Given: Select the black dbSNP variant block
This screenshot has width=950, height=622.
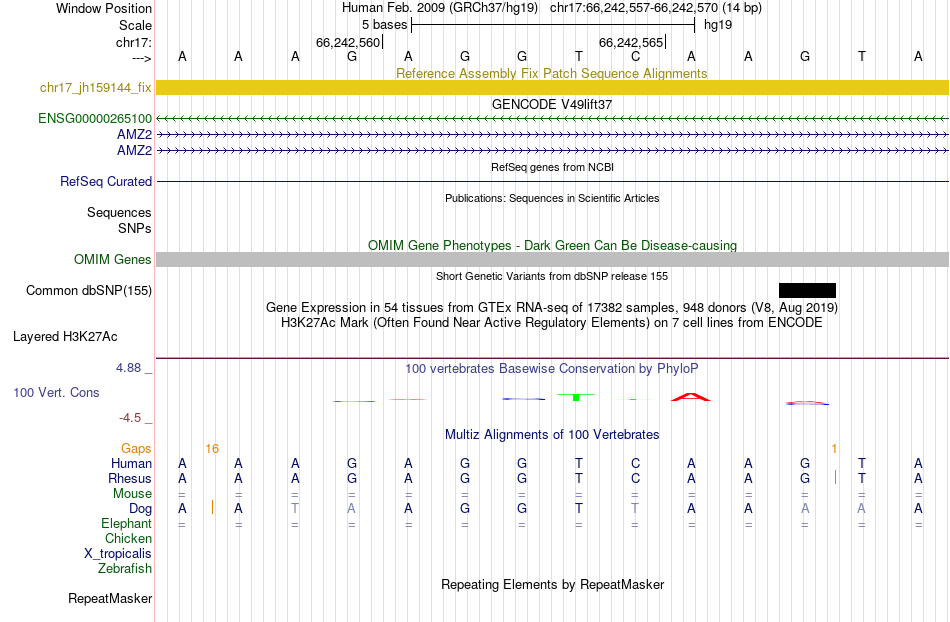Looking at the screenshot, I should click(x=807, y=291).
